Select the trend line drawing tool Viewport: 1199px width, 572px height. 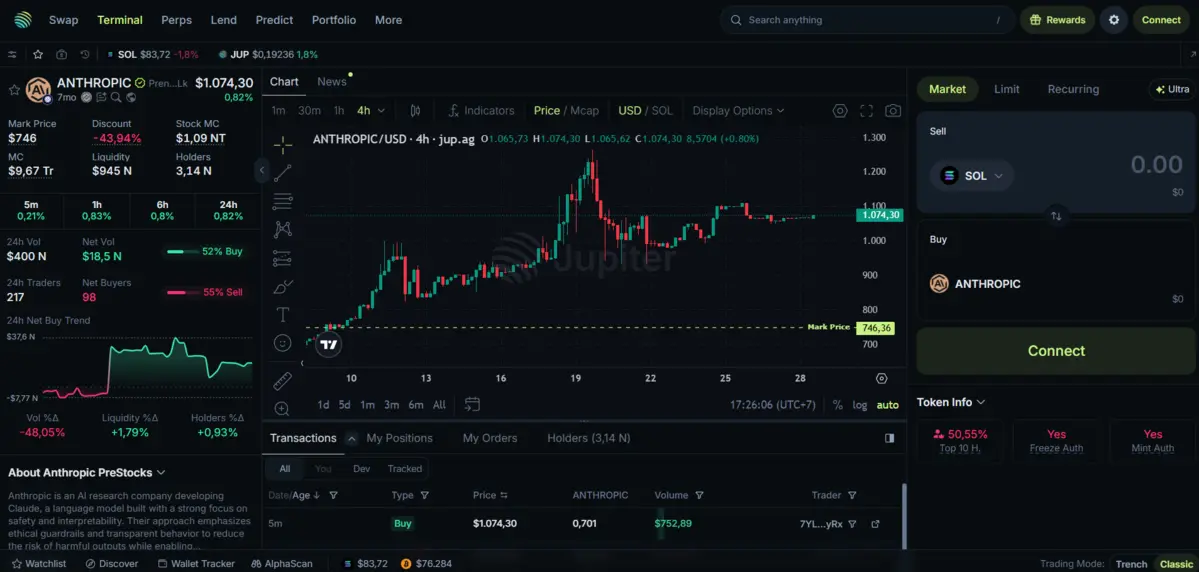[x=283, y=173]
